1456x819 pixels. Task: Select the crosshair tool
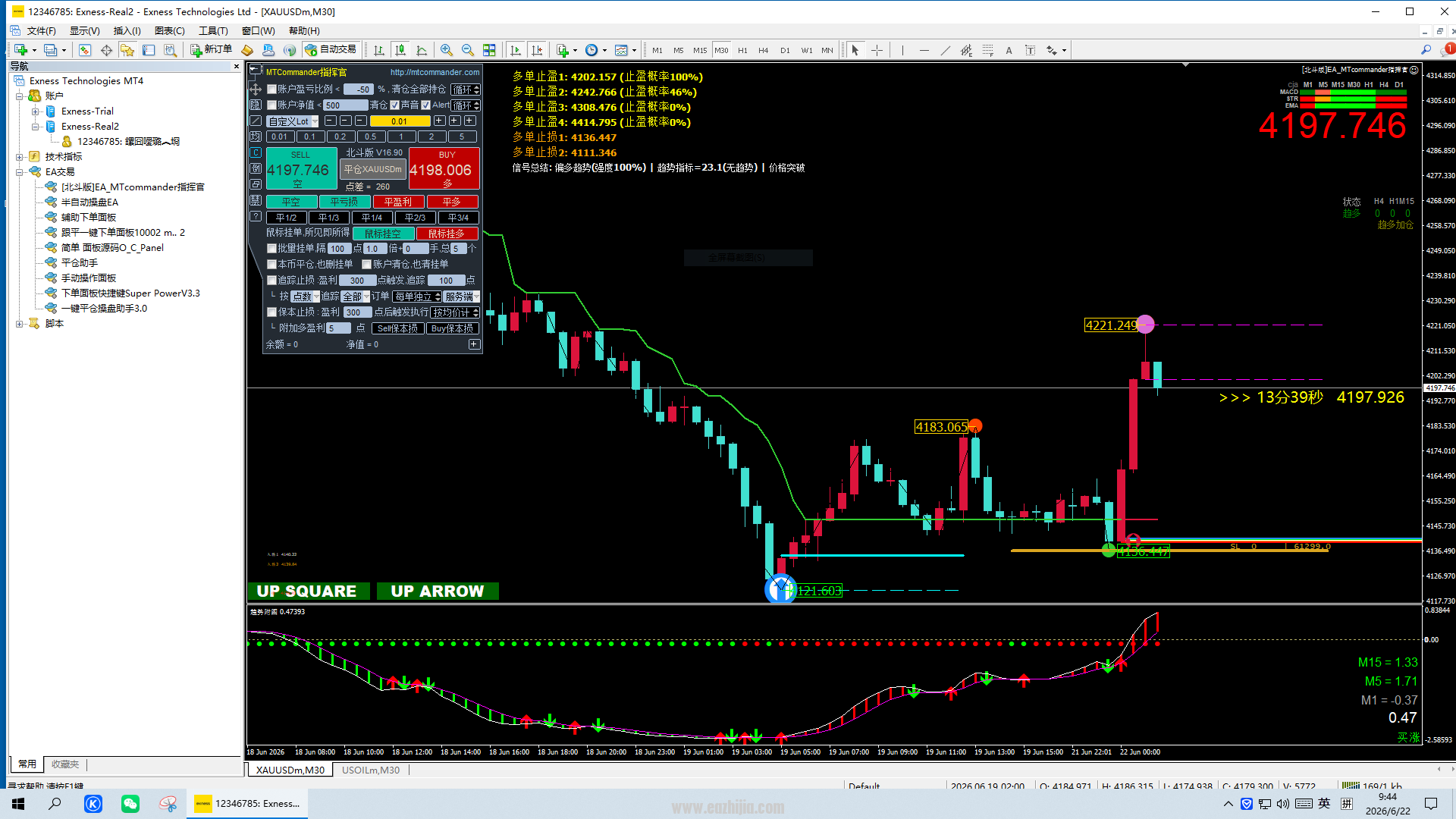click(877, 50)
